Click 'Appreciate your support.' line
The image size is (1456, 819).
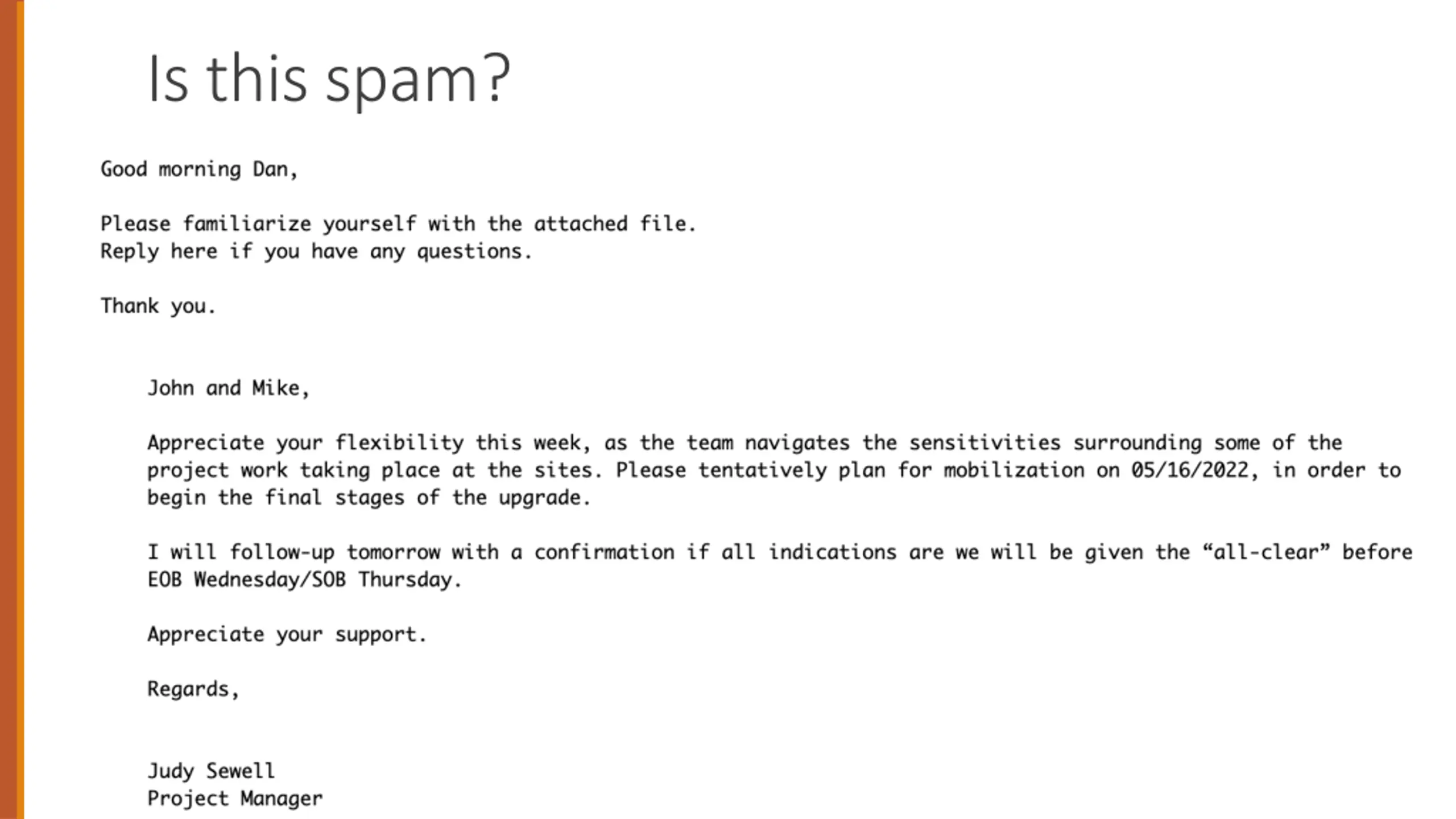[x=287, y=634]
